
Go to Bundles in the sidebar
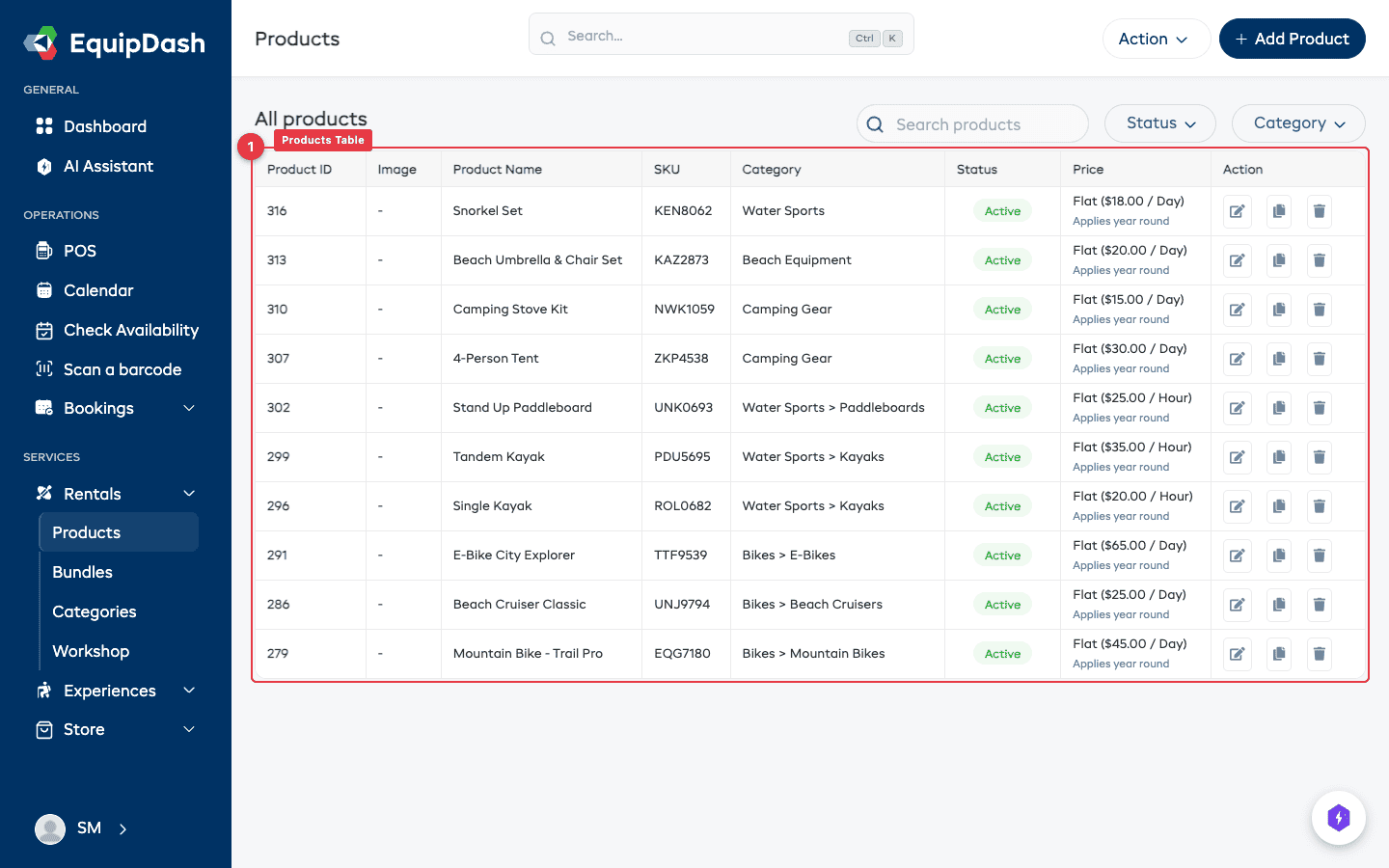tap(83, 572)
